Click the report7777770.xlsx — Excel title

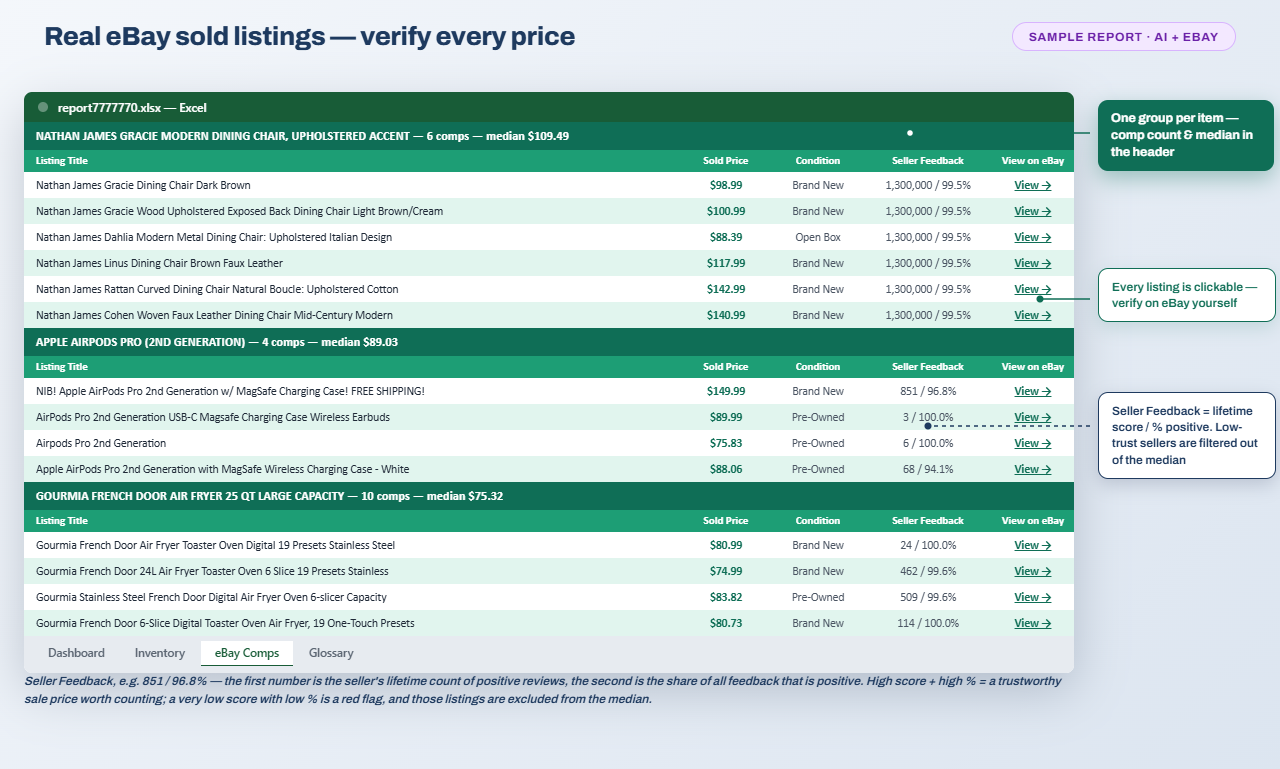(x=132, y=107)
